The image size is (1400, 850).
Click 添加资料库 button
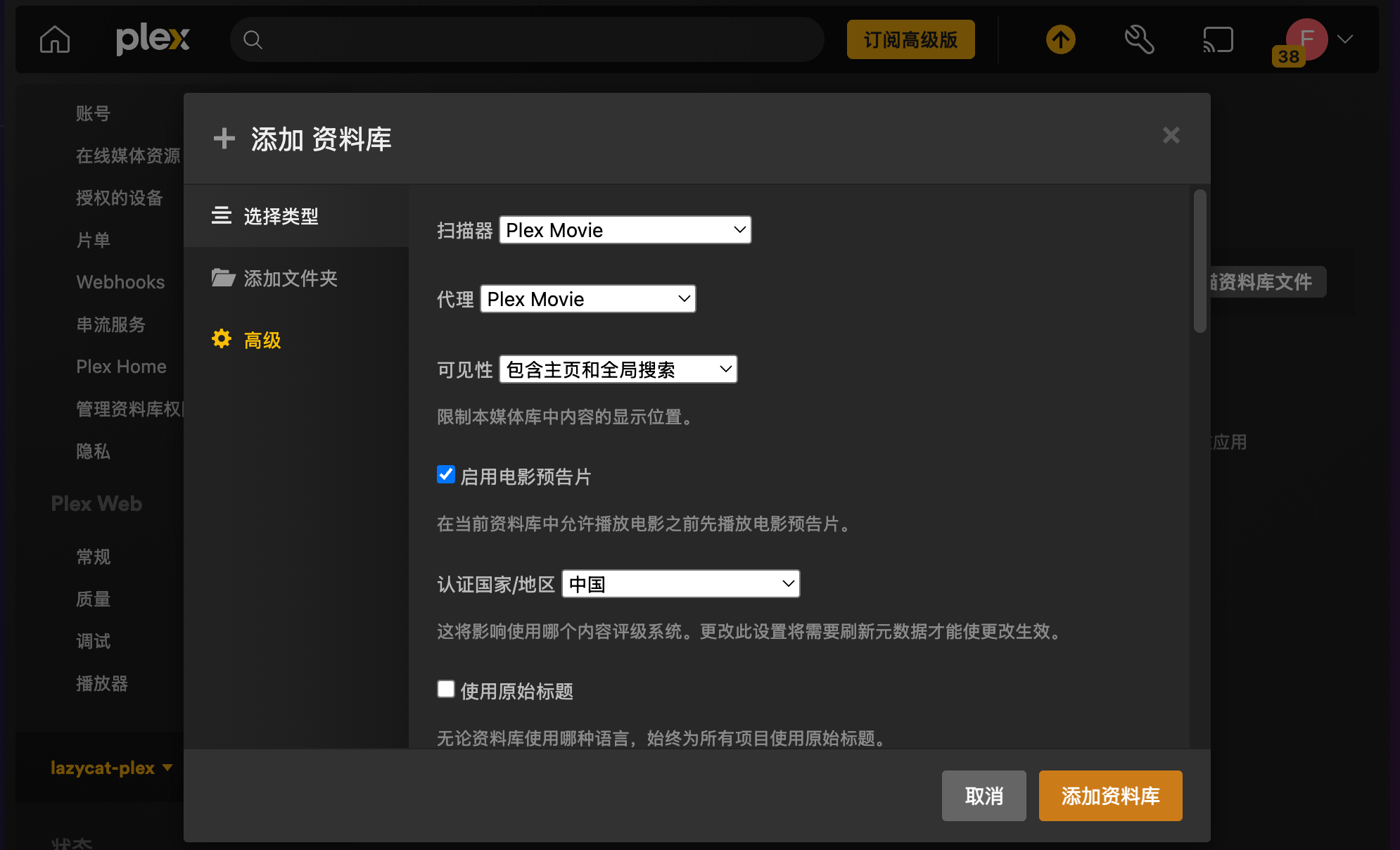coord(1111,796)
